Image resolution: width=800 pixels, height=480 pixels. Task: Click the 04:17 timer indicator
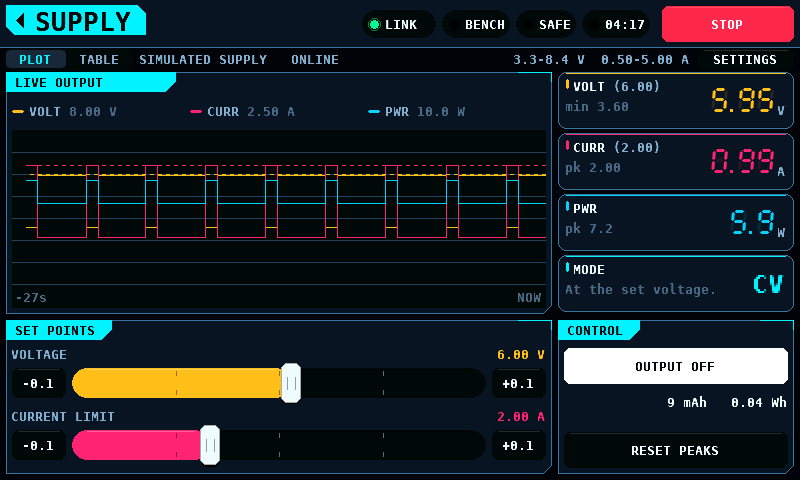616,24
